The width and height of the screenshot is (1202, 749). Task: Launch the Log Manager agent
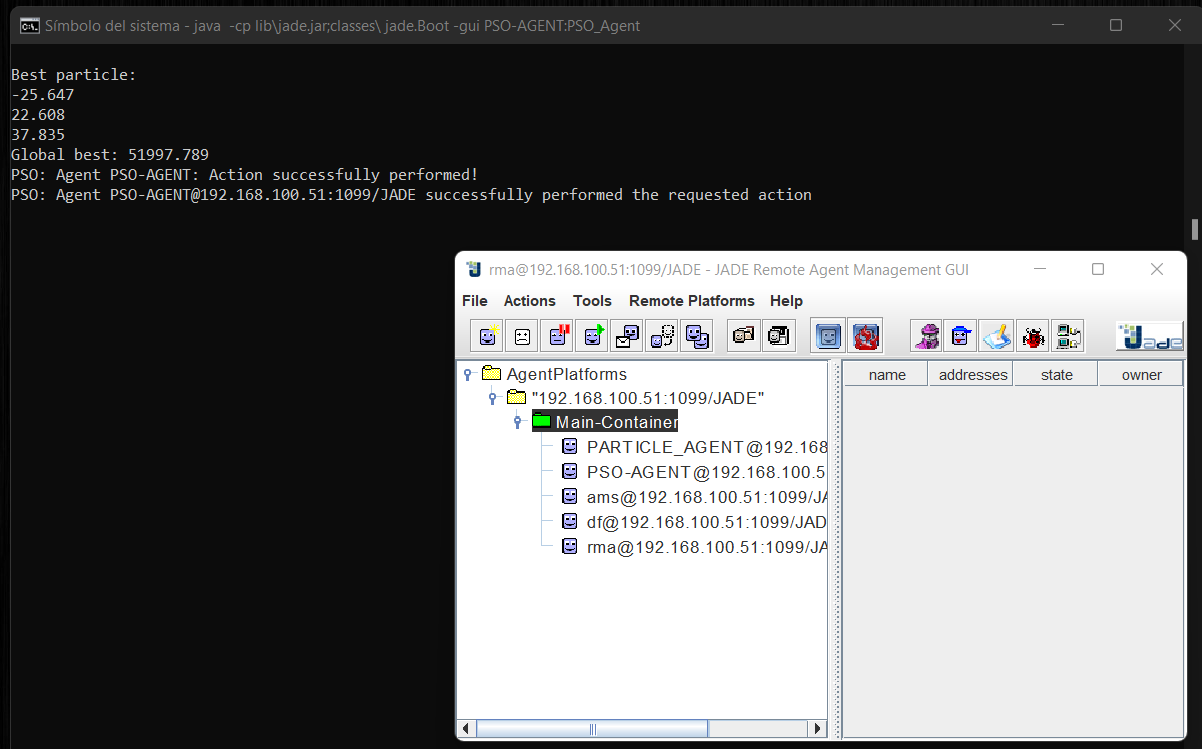click(996, 335)
